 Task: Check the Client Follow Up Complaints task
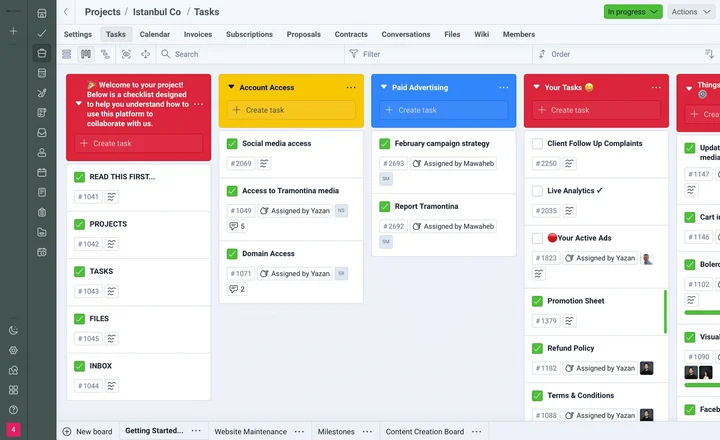coord(537,144)
